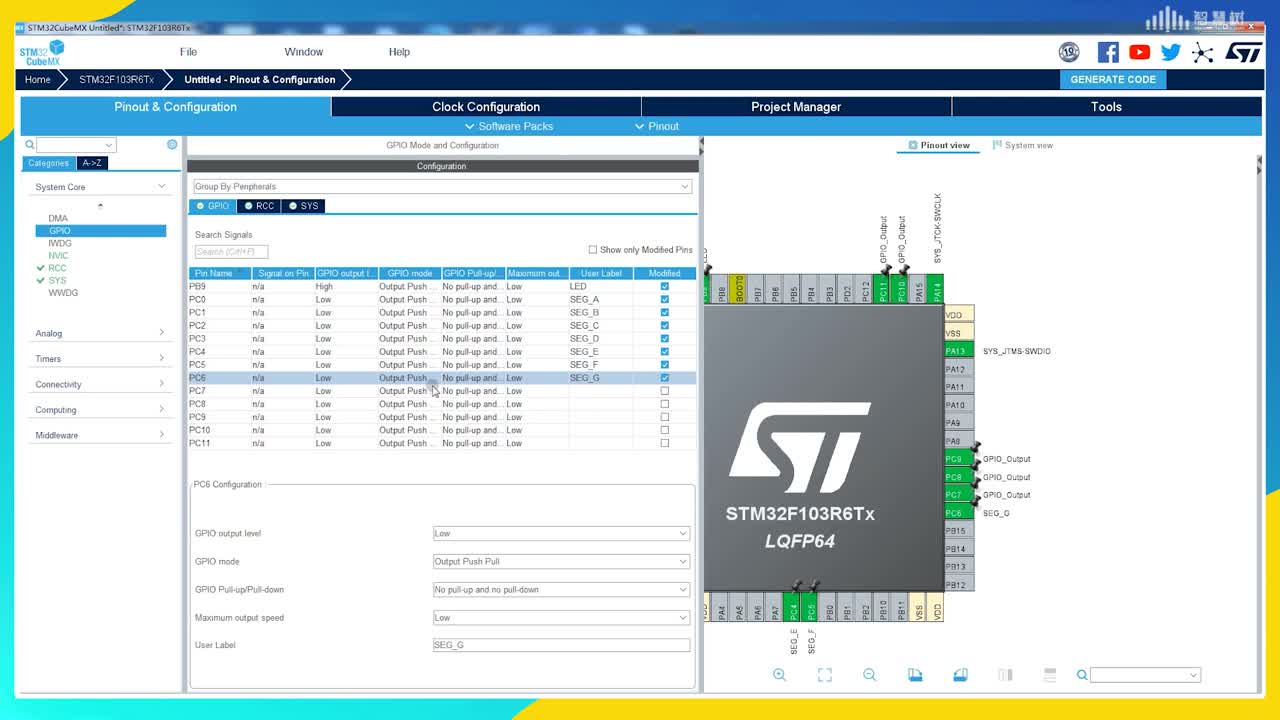Rotate chip clockwise icon
The width and height of the screenshot is (1280, 720).
[915, 675]
